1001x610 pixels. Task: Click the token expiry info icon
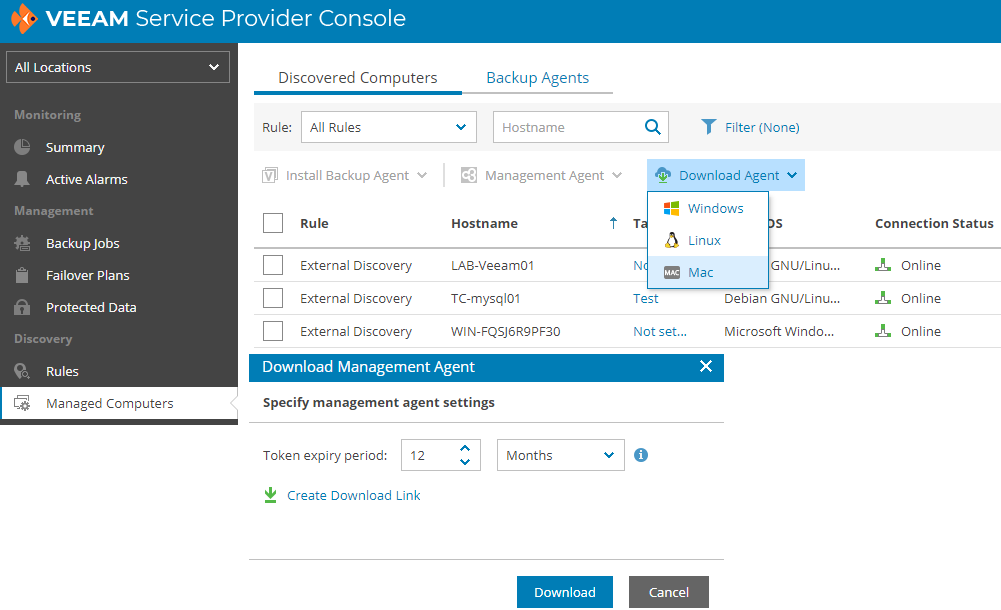[641, 455]
